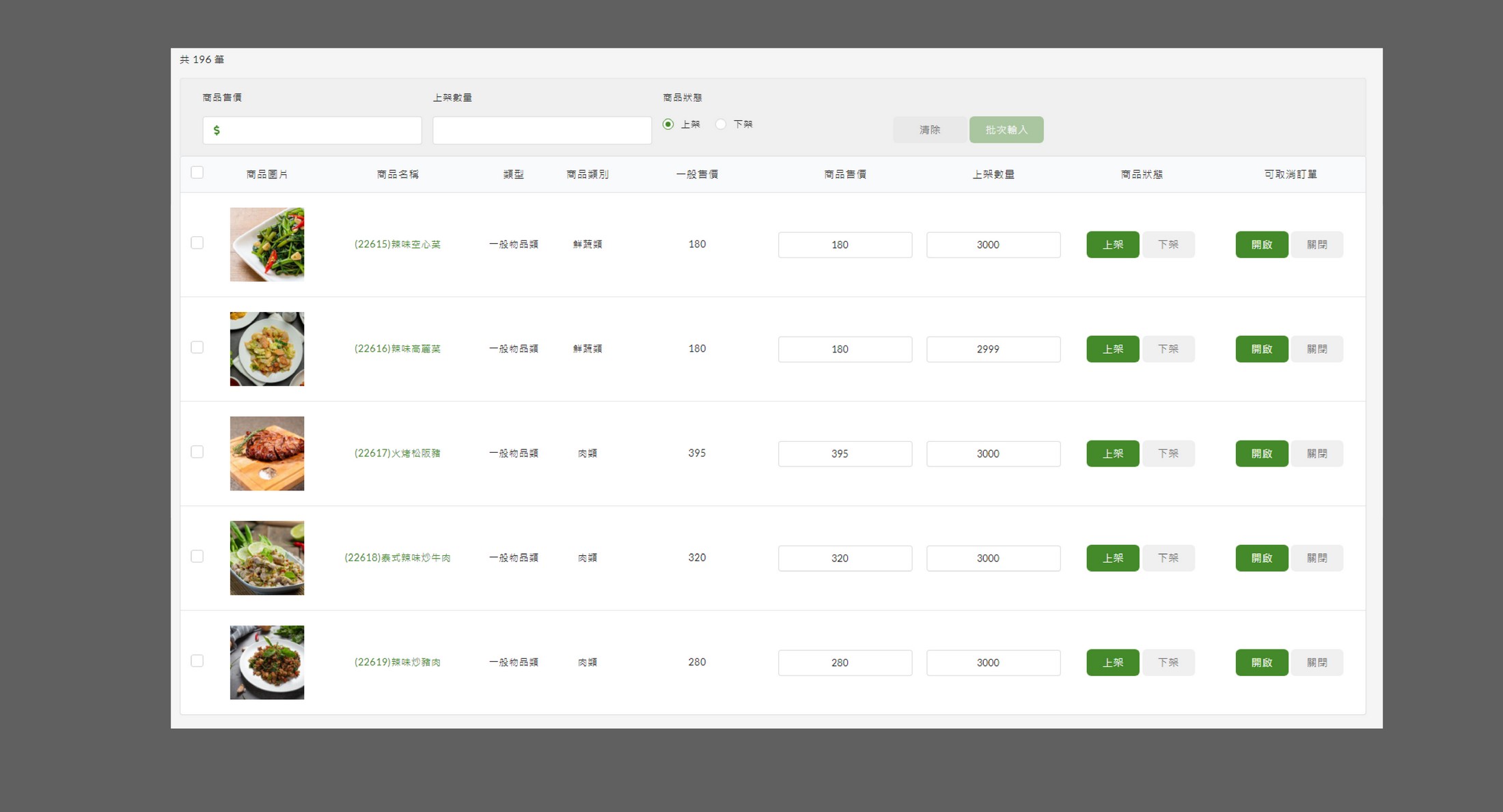The width and height of the screenshot is (1503, 812).
Task: Open the (22618)泰式辣味炒牛肉 product link
Action: pos(398,558)
